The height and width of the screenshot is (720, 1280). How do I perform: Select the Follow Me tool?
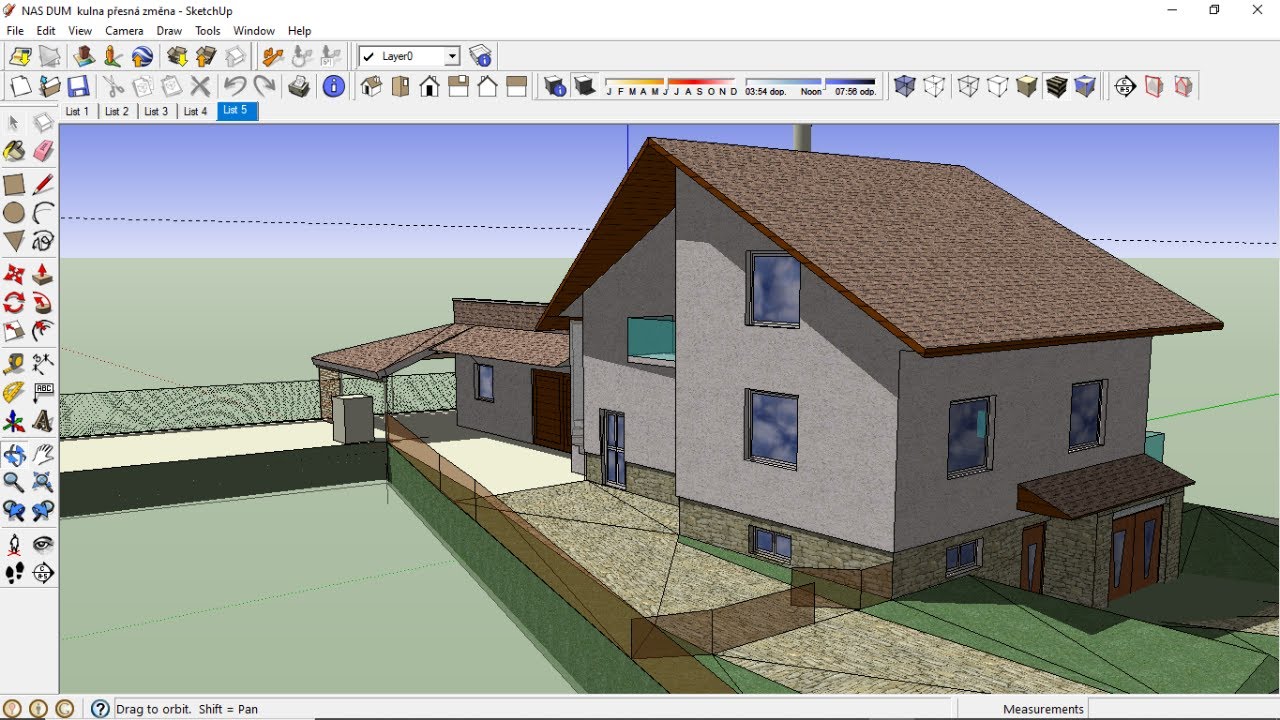(43, 303)
